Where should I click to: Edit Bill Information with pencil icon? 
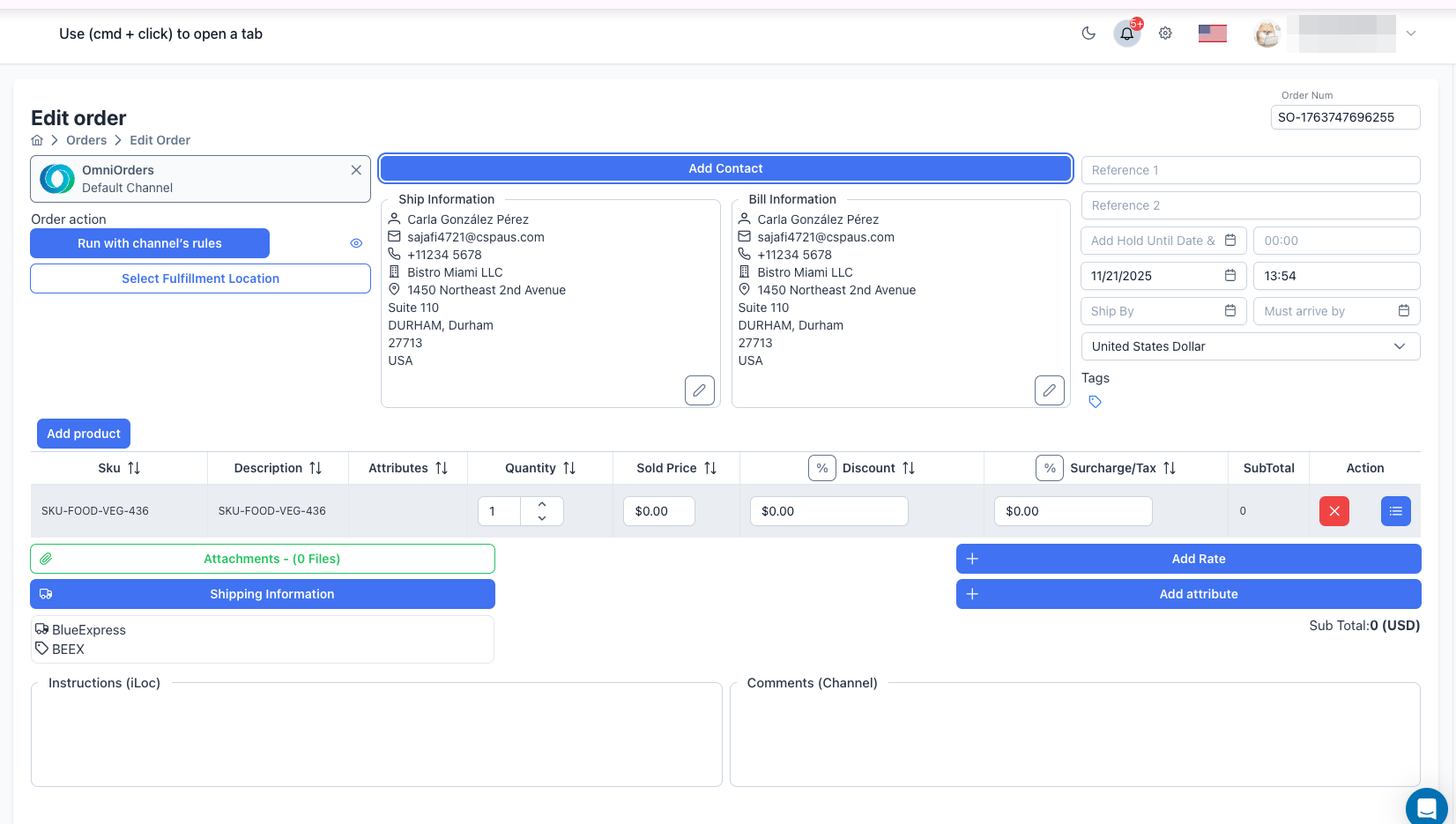coord(1049,390)
